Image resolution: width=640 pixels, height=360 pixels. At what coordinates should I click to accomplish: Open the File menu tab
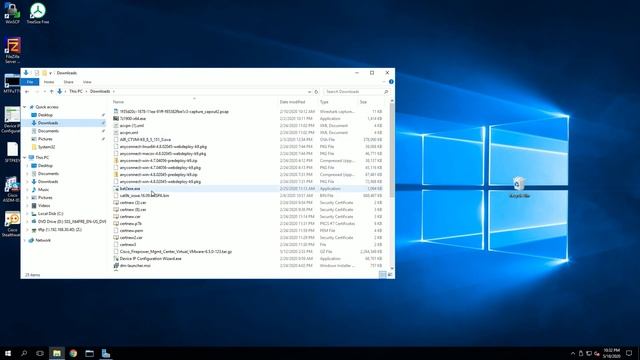click(x=30, y=82)
